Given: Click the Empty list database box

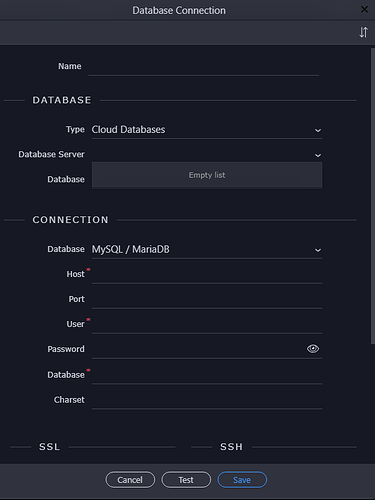Looking at the screenshot, I should click(207, 175).
